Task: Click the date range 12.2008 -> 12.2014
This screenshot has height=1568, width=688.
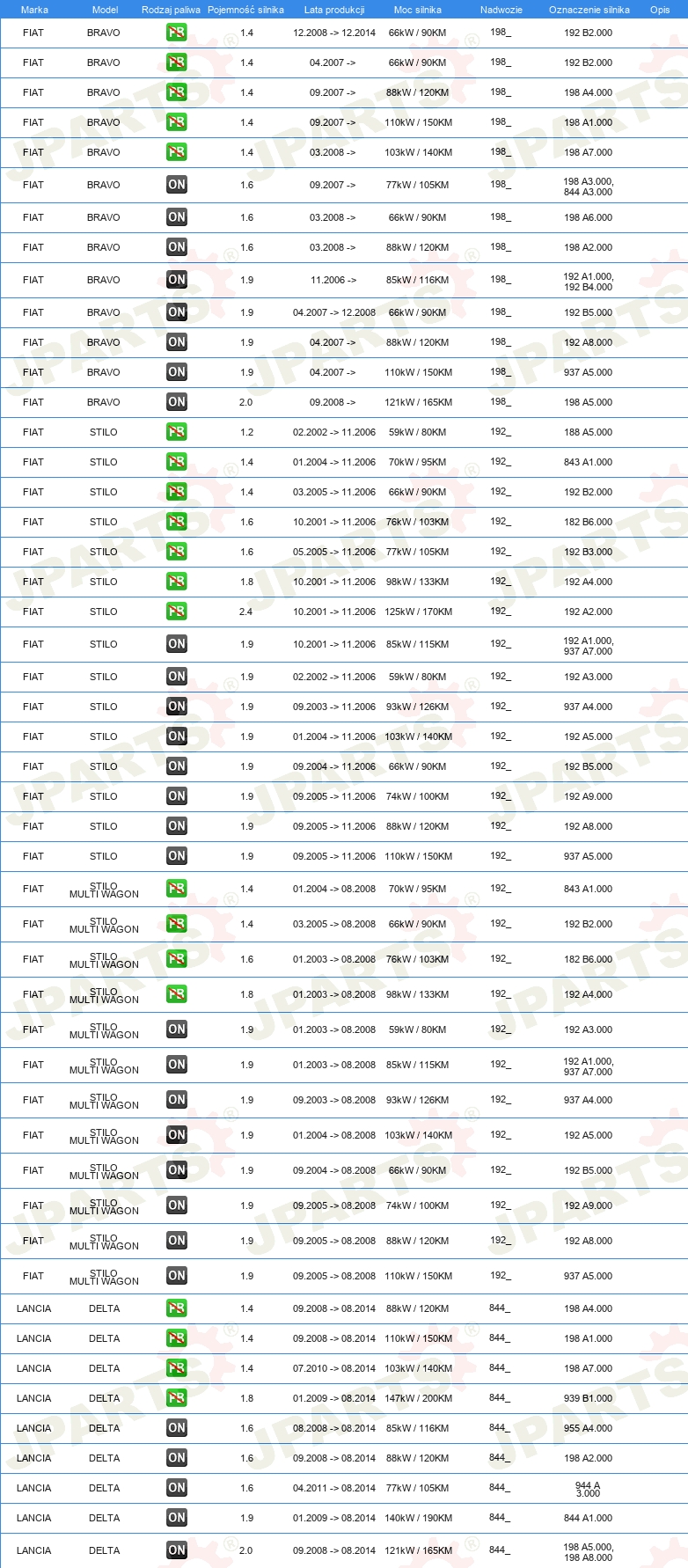Action: [x=334, y=33]
